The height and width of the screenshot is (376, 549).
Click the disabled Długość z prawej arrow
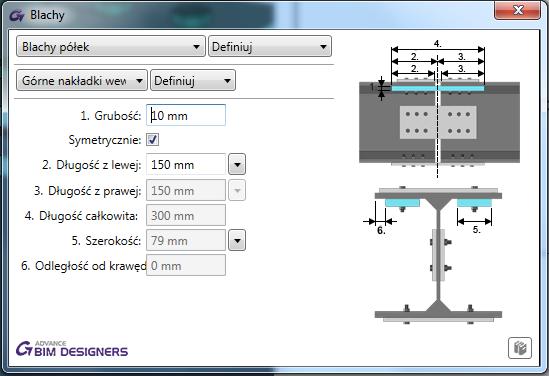point(237,190)
